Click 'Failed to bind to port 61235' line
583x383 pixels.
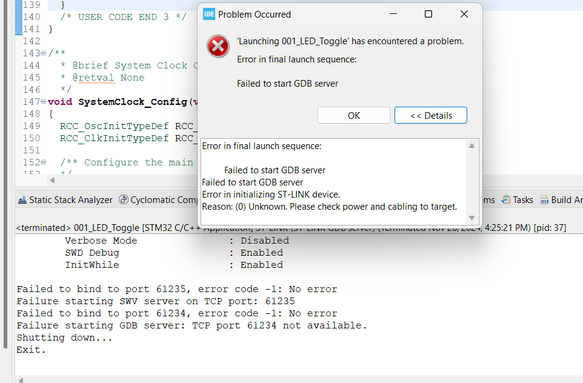tap(177, 289)
